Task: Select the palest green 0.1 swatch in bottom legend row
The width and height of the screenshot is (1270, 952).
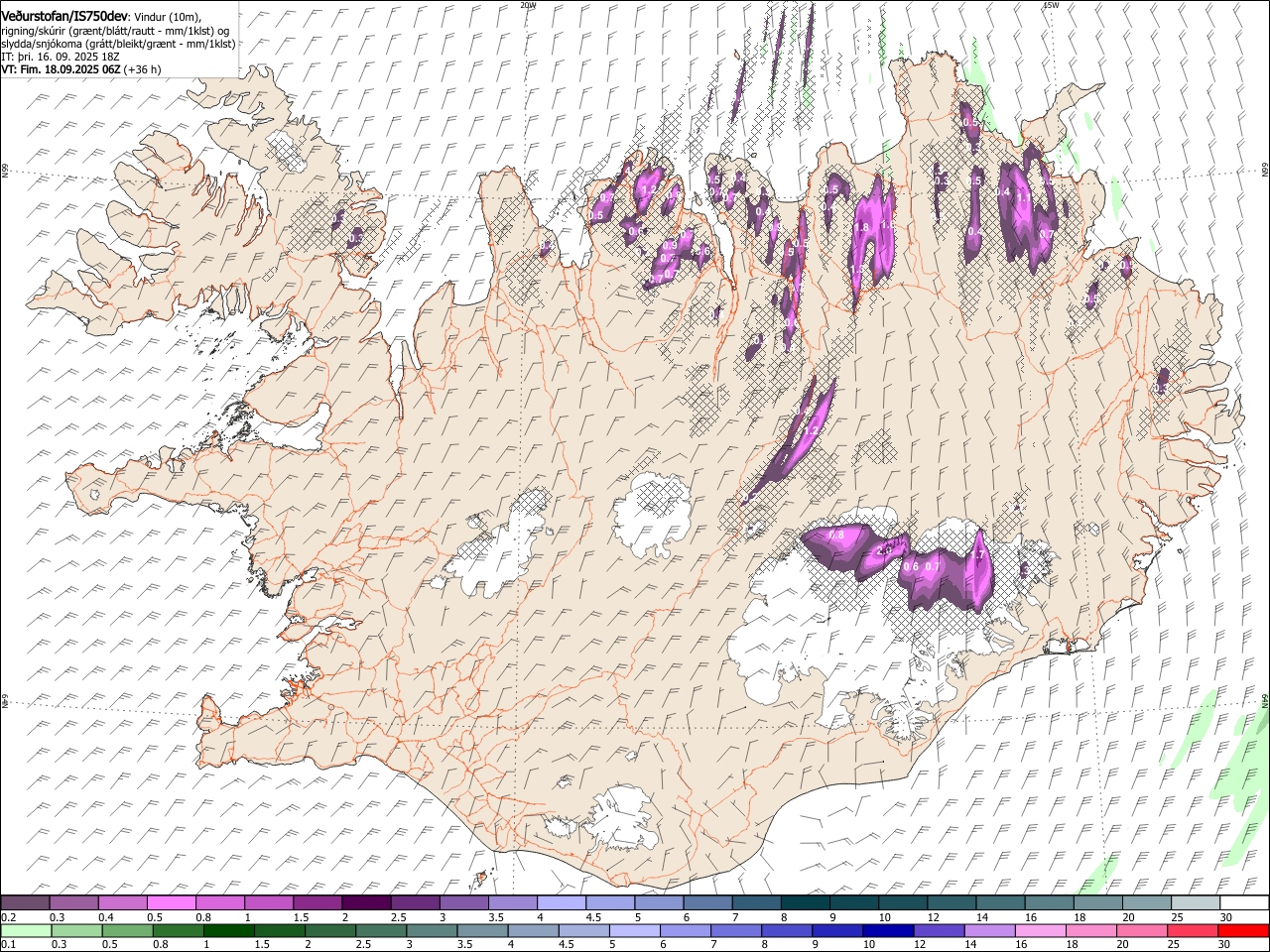Action: [26, 930]
